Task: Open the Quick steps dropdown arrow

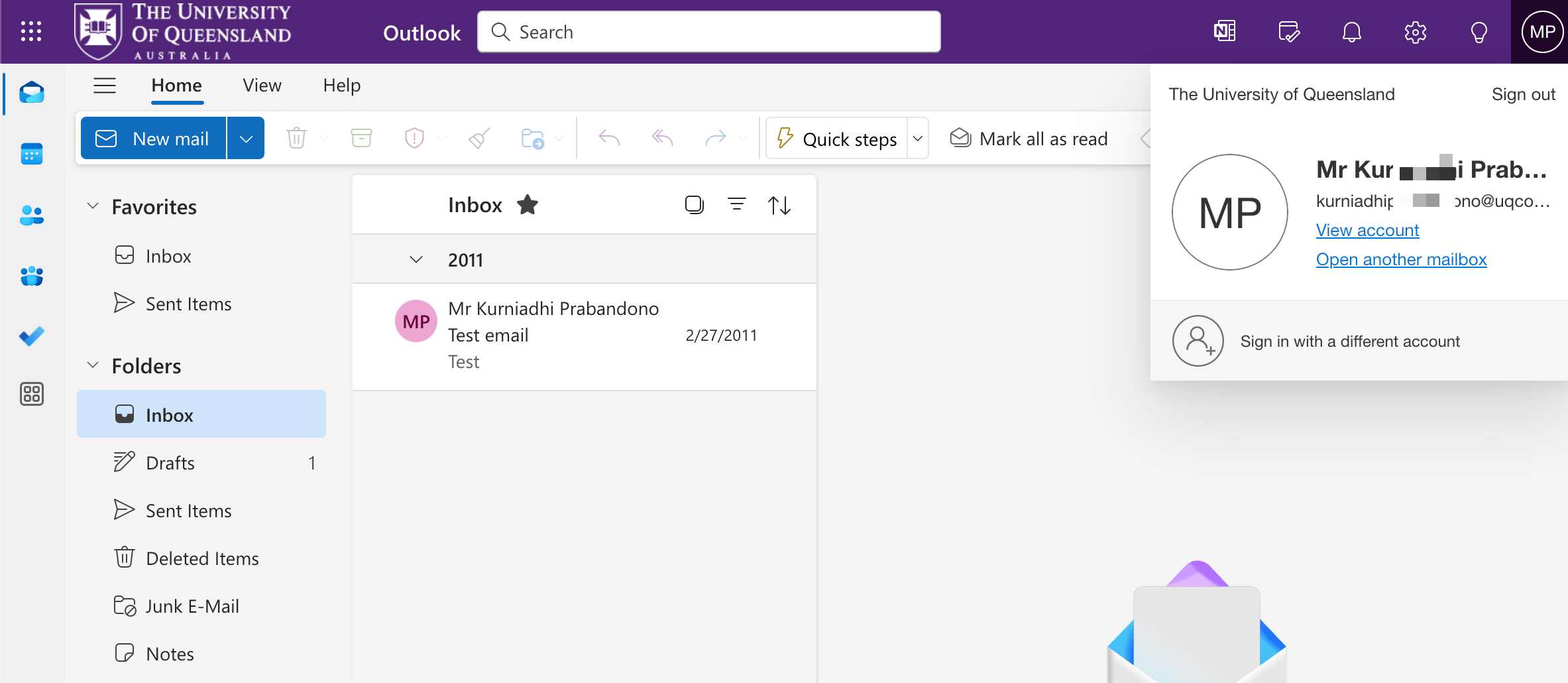Action: pos(918,138)
